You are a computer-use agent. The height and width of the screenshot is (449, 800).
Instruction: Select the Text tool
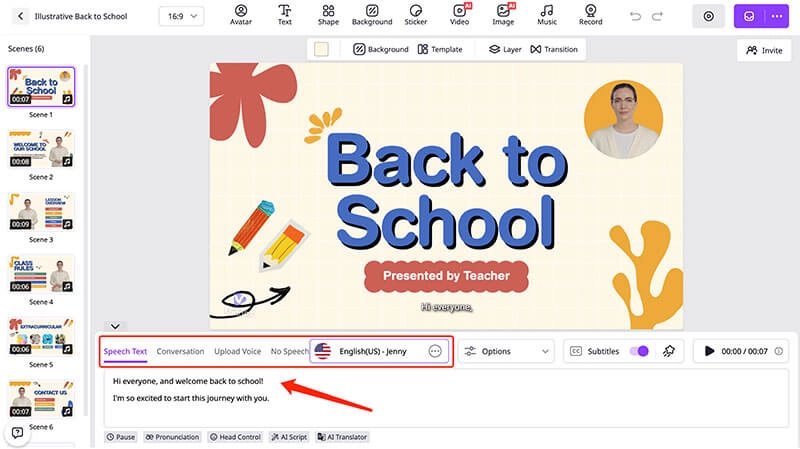[x=285, y=15]
